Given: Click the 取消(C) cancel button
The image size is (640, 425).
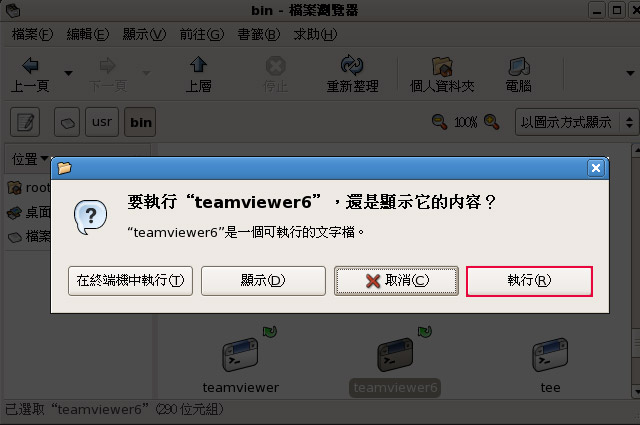Looking at the screenshot, I should 396,281.
